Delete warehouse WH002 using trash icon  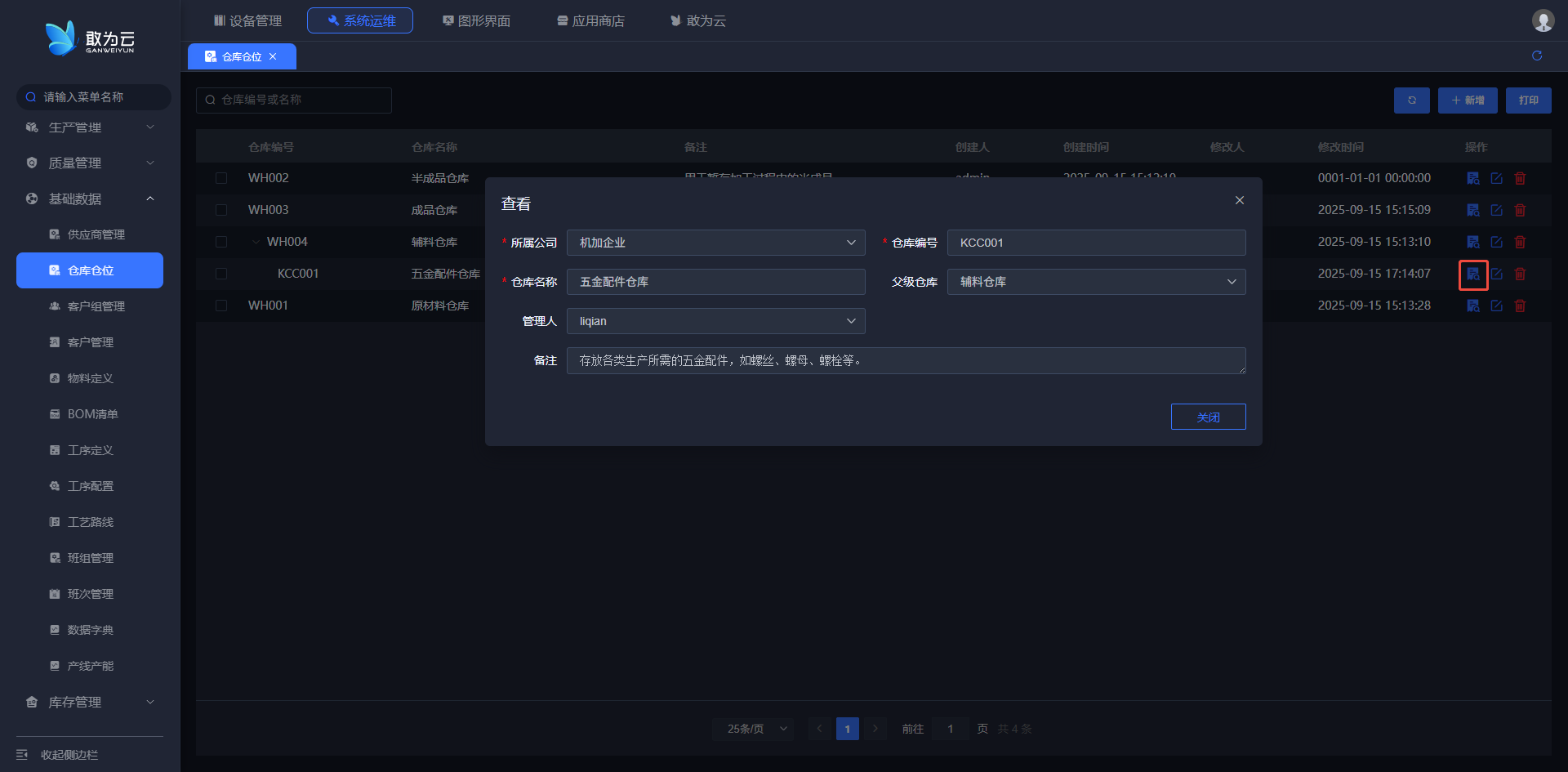point(1520,178)
